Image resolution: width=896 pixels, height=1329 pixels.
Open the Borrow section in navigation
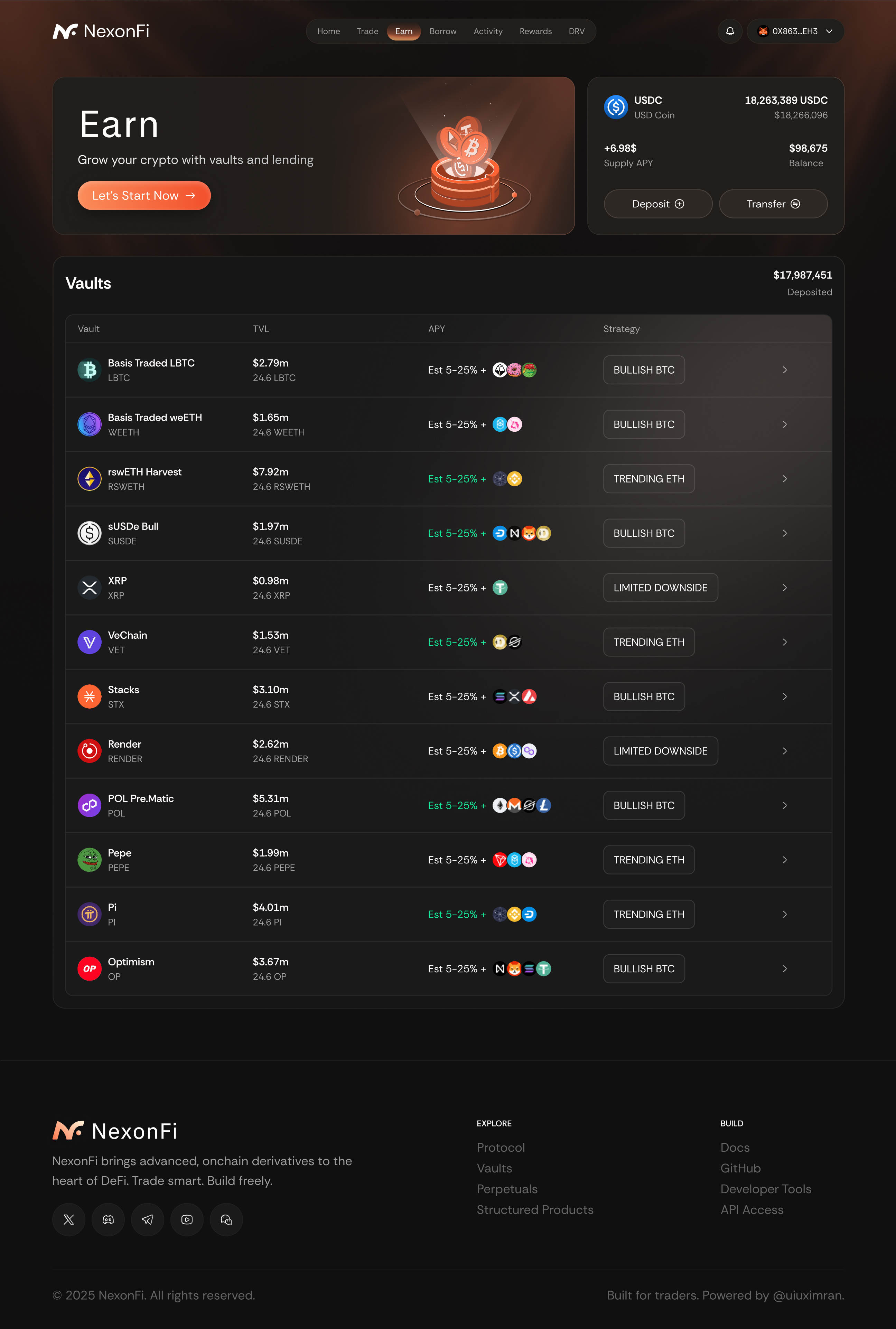point(443,31)
